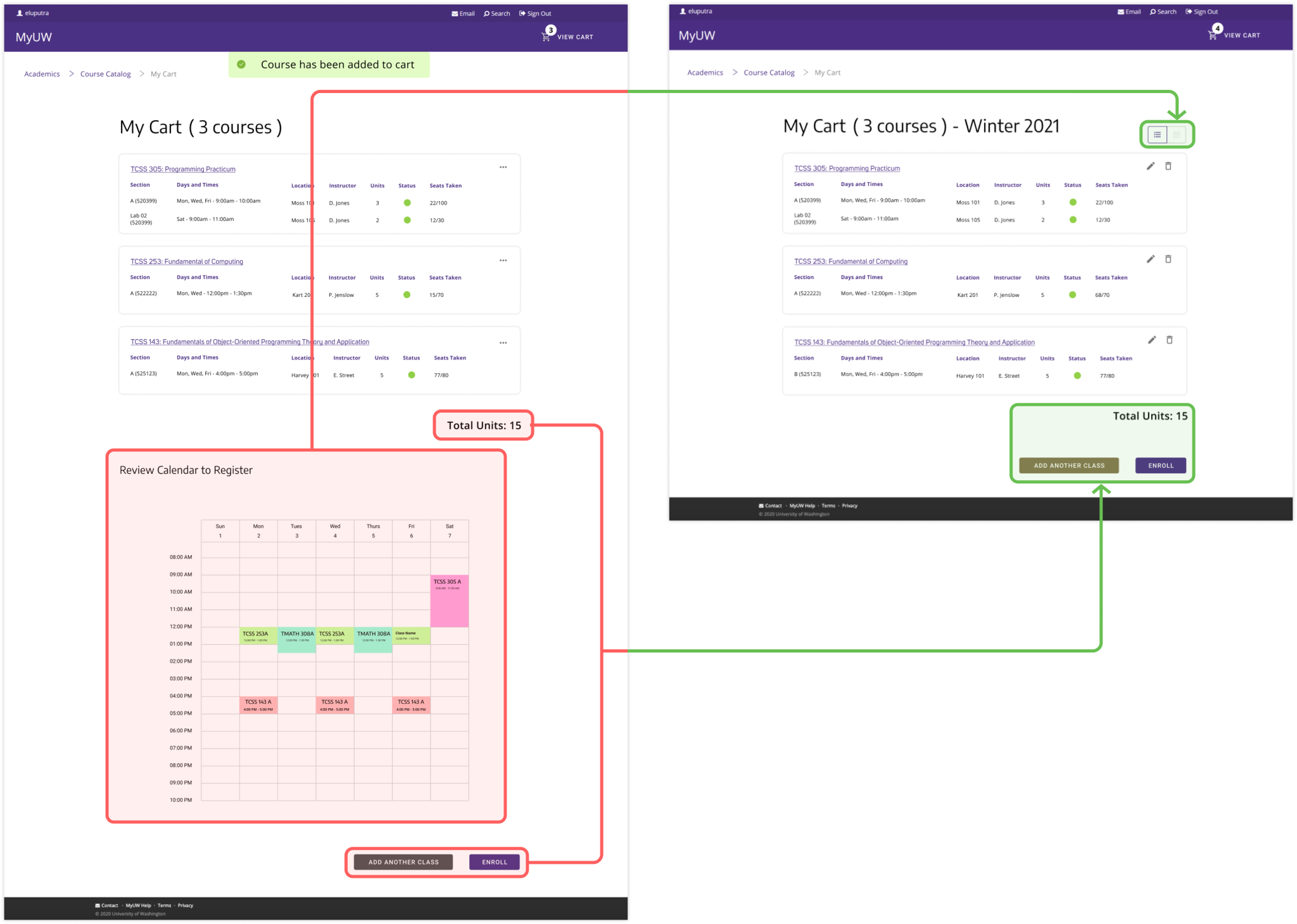Image resolution: width=1297 pixels, height=924 pixels.
Task: Switch to calendar view toggle in right mockup
Action: tap(1176, 135)
